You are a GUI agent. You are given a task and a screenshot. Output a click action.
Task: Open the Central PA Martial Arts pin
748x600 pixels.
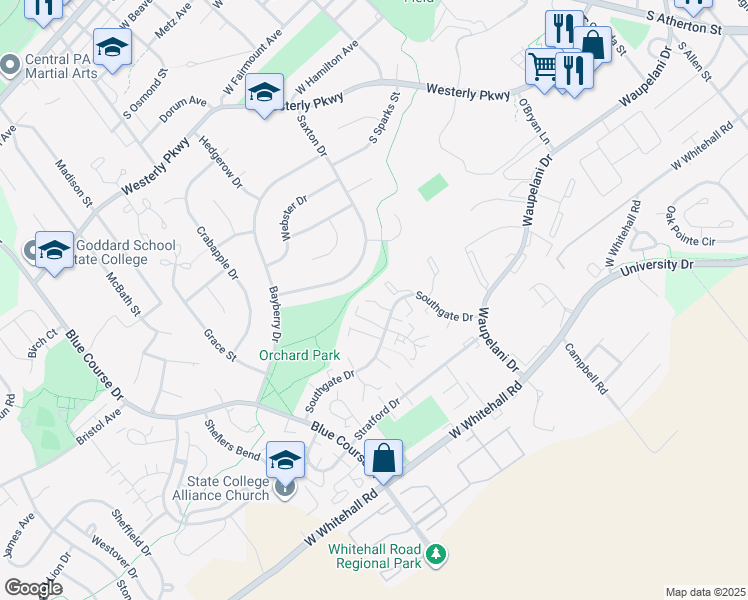[9, 66]
